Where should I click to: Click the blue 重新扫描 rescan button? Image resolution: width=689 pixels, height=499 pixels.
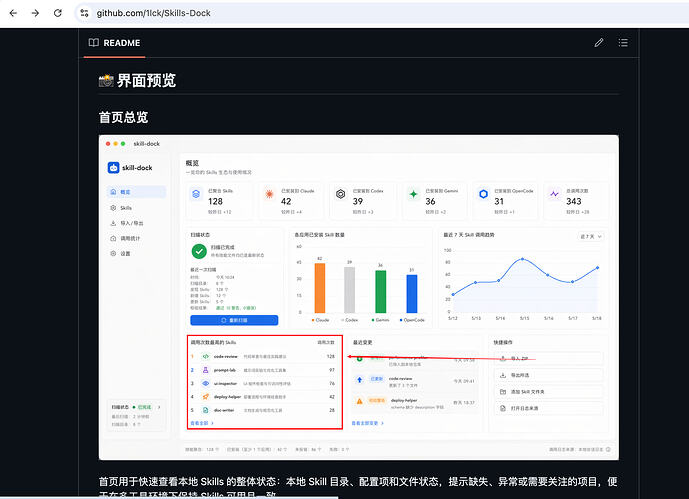click(x=234, y=320)
